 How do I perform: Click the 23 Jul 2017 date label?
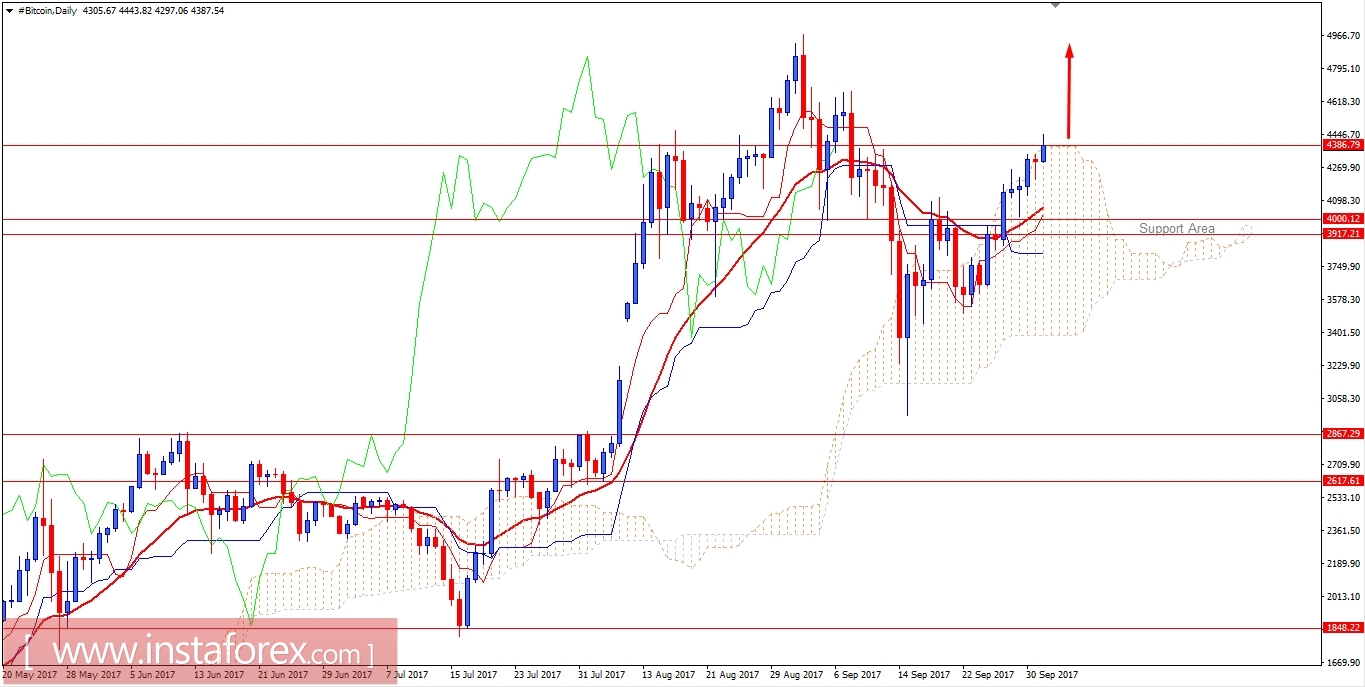tap(538, 675)
